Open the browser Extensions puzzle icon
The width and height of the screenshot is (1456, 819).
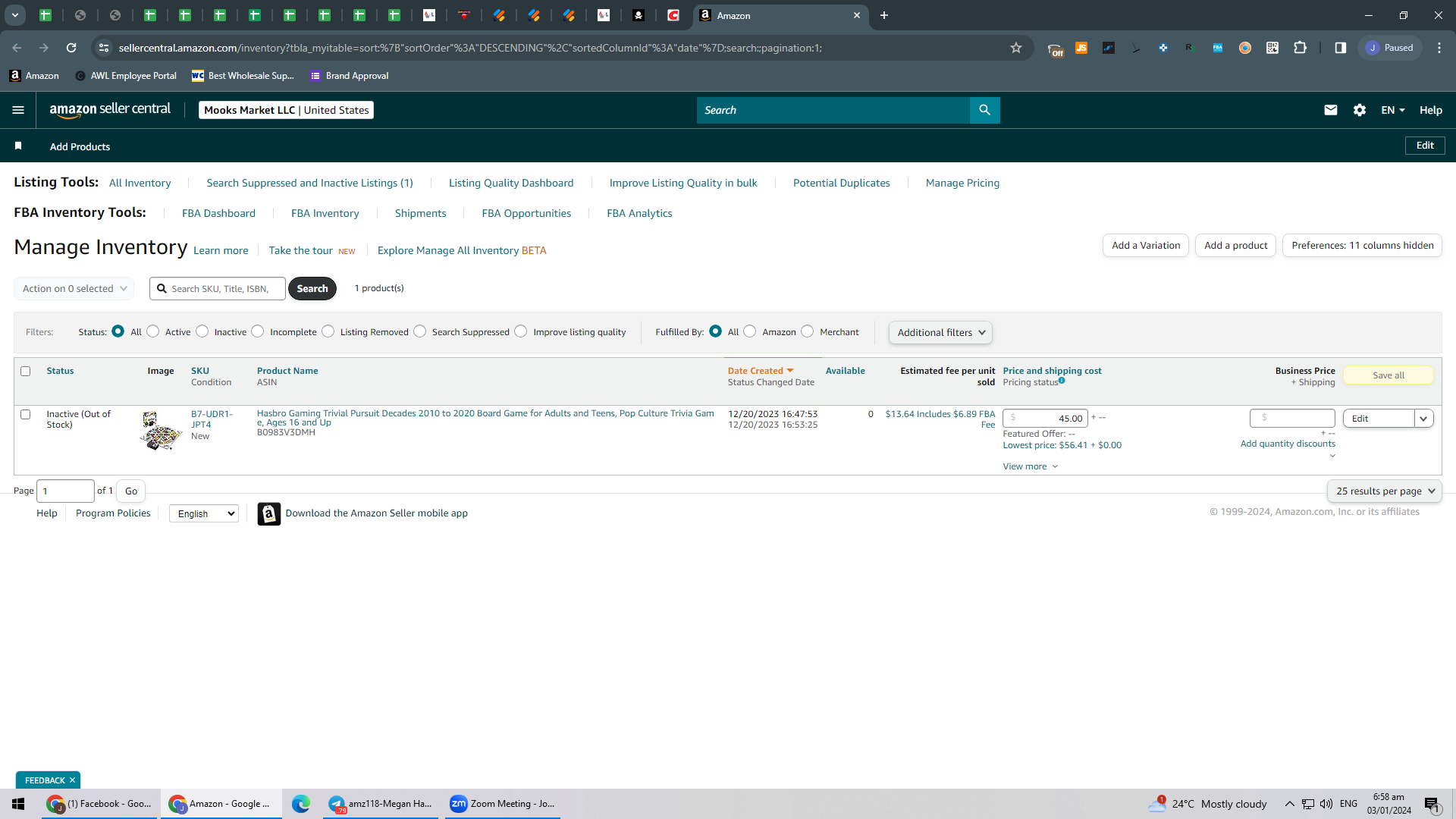click(x=1300, y=48)
